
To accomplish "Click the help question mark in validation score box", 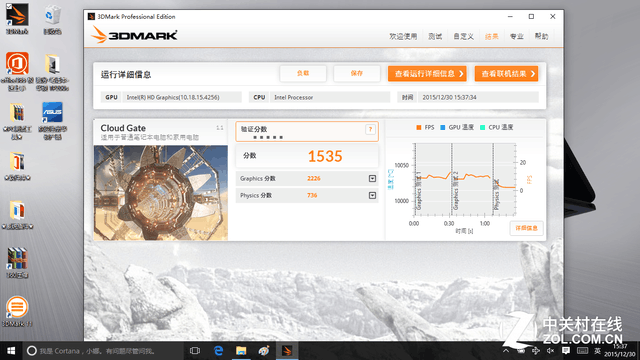I will click(x=370, y=129).
